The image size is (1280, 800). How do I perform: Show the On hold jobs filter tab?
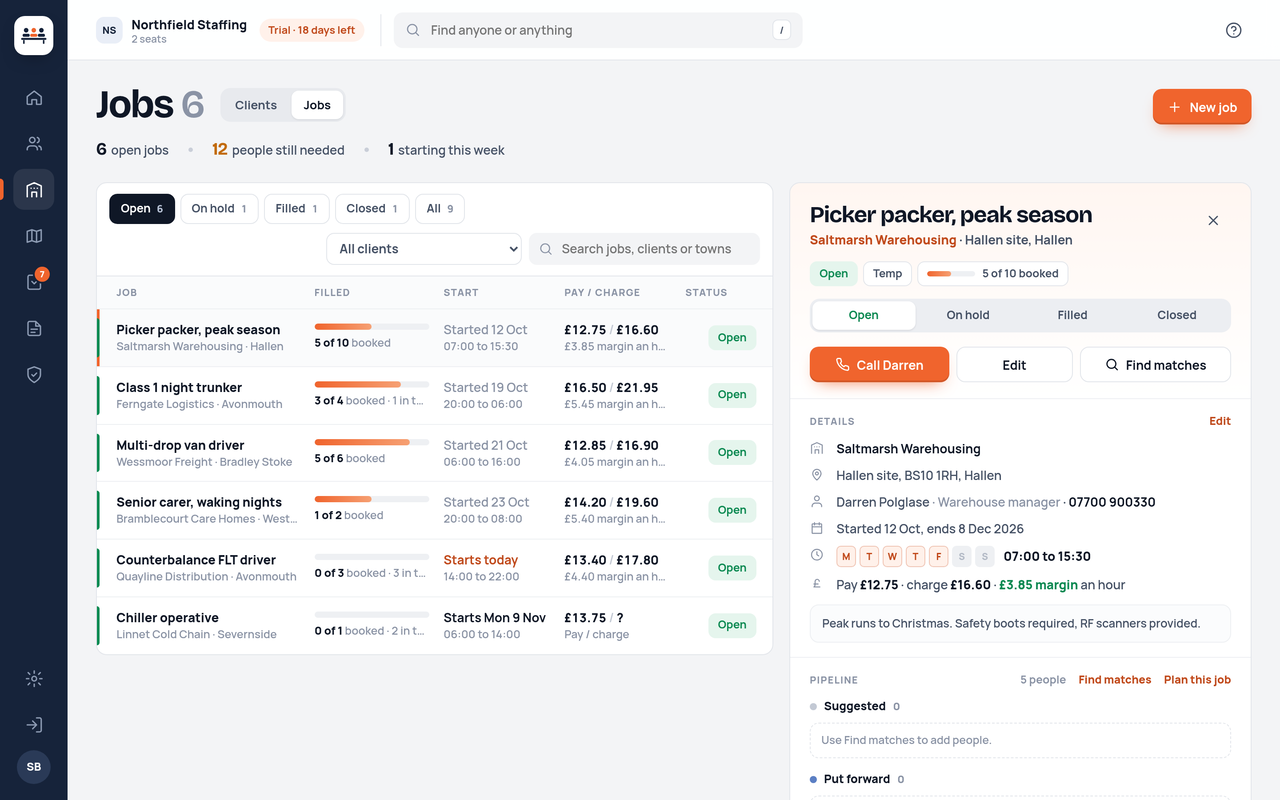coord(220,208)
